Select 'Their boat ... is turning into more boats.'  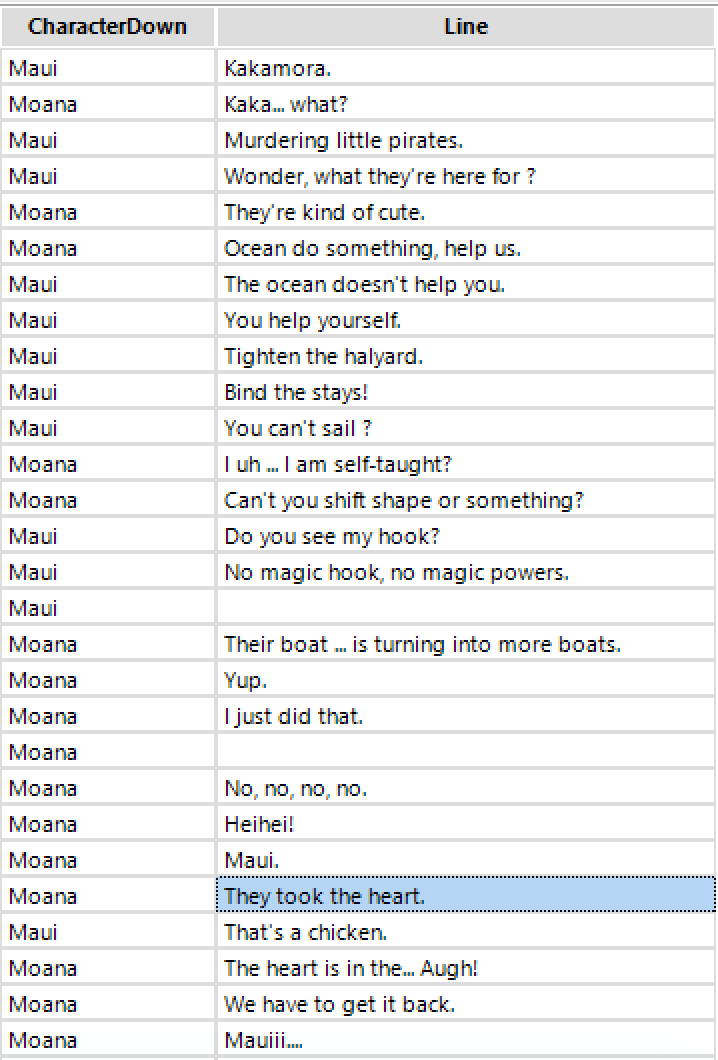[466, 644]
